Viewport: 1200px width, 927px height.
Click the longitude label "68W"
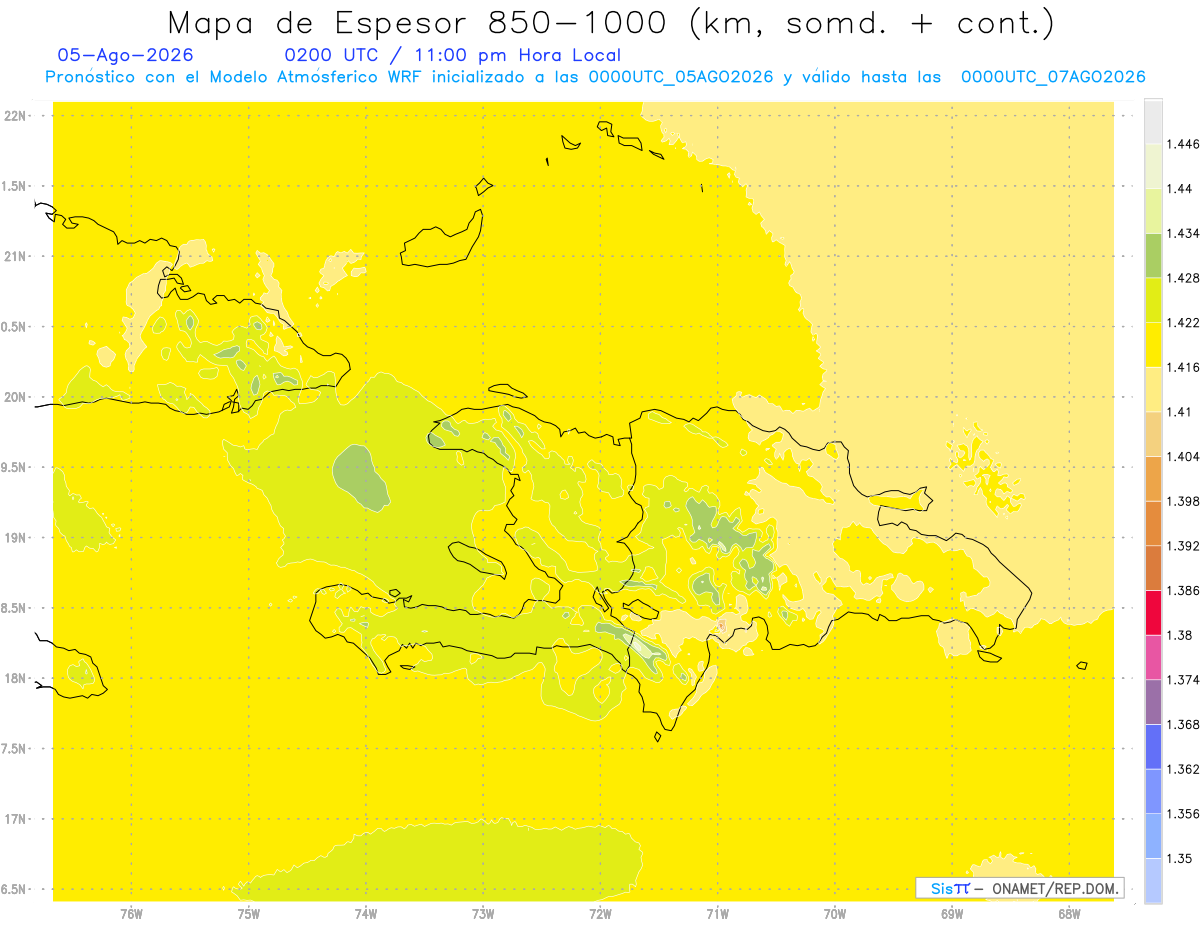1069,914
